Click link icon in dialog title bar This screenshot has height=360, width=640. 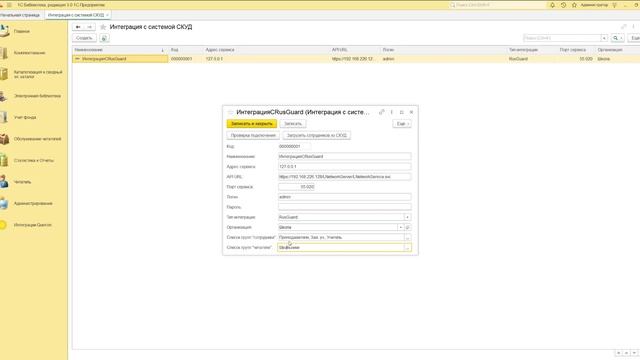(382, 112)
